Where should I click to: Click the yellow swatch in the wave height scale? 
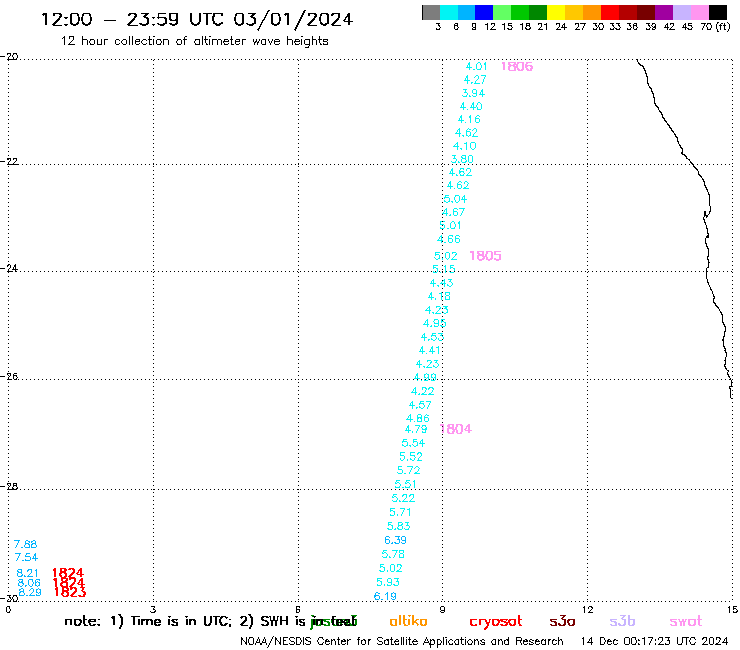coord(556,12)
